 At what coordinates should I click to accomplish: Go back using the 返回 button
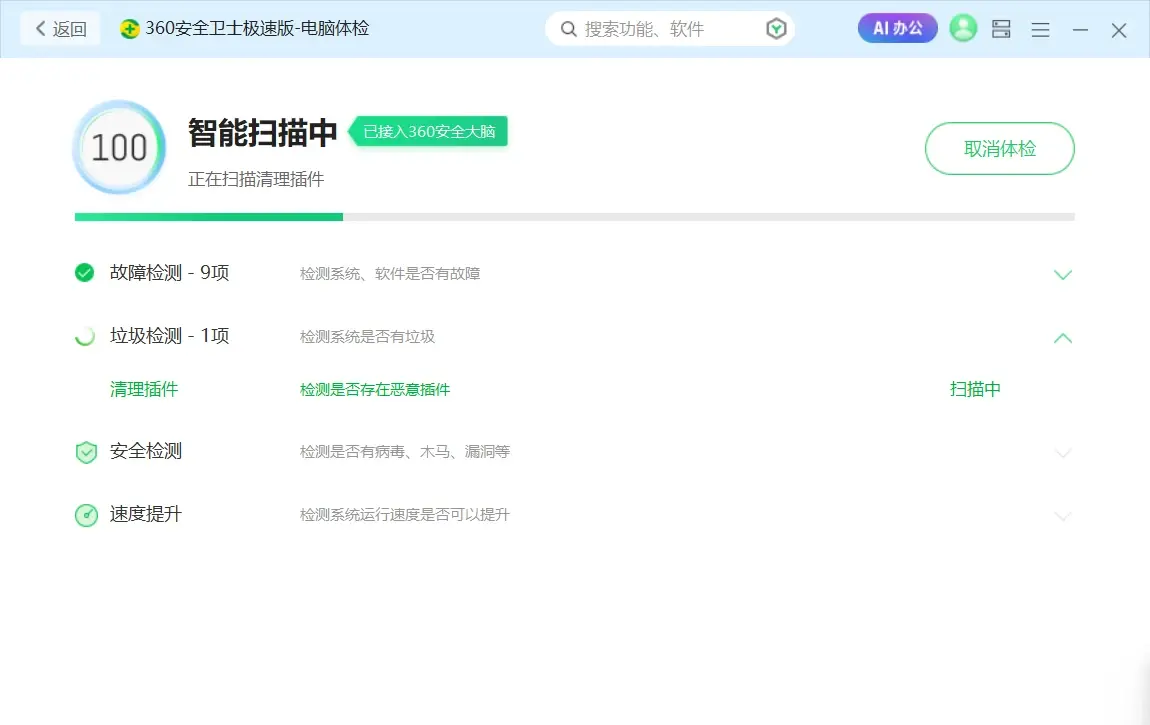click(61, 29)
